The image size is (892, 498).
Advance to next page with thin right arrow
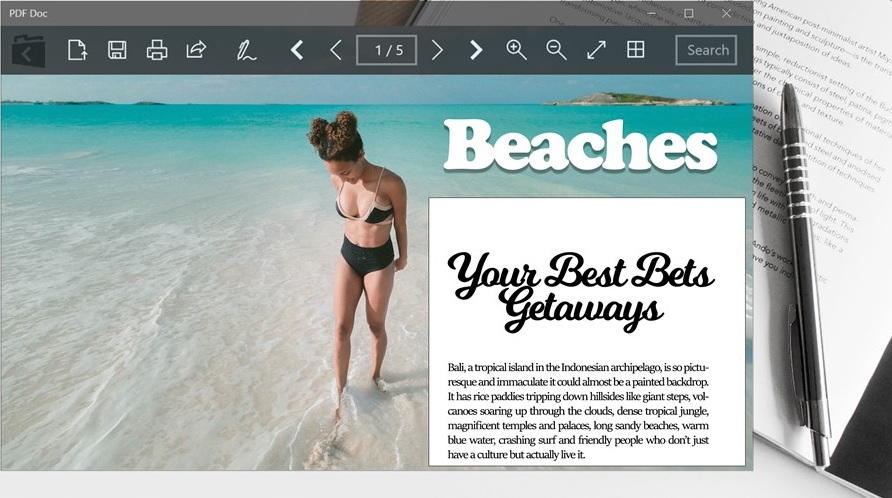coord(437,50)
